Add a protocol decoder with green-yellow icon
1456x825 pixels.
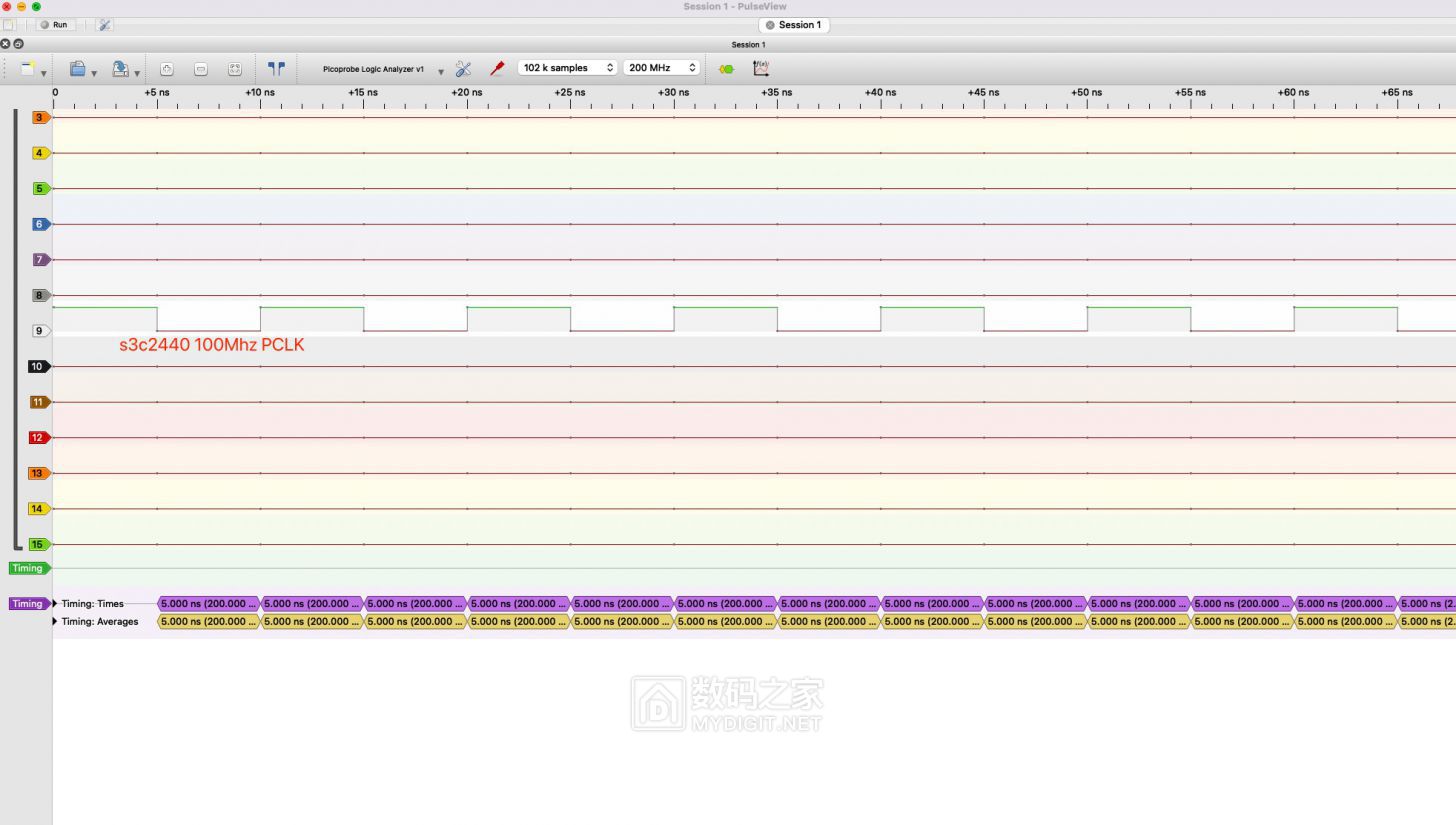(x=726, y=68)
